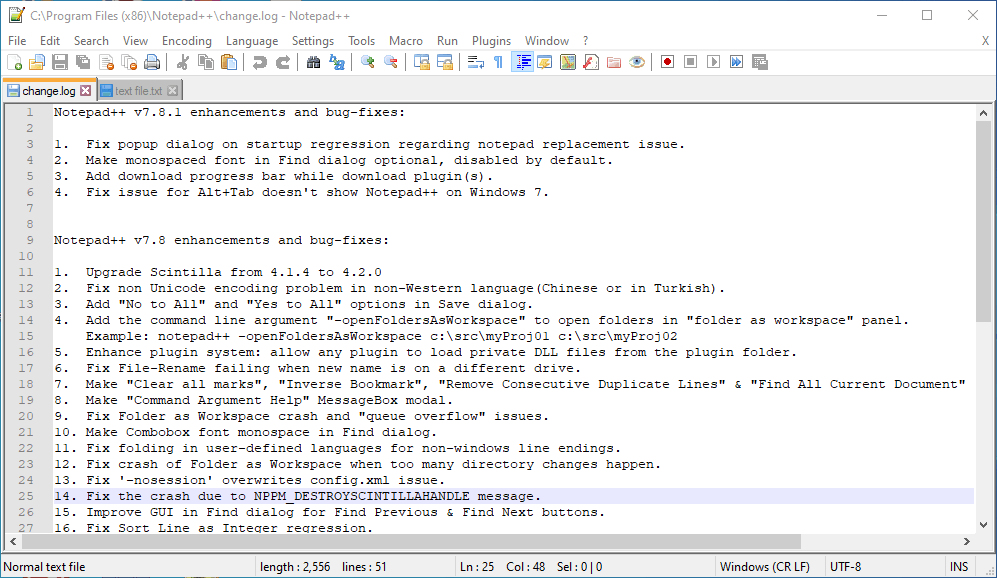Click the Save All toolbar icon
This screenshot has height=578, width=997.
[83, 62]
